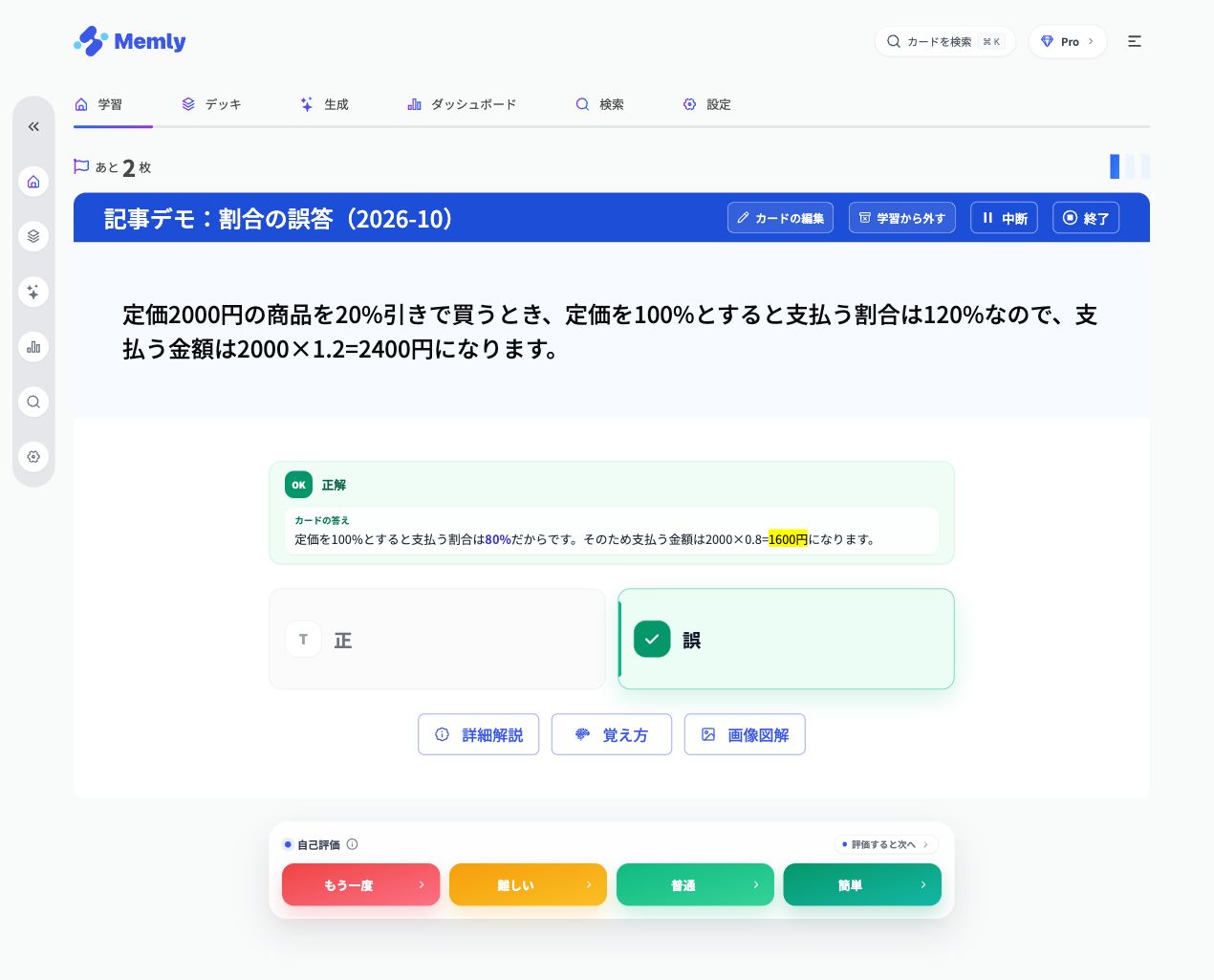Click the question text about 2000円
This screenshot has width=1214, height=980.
tap(610, 331)
